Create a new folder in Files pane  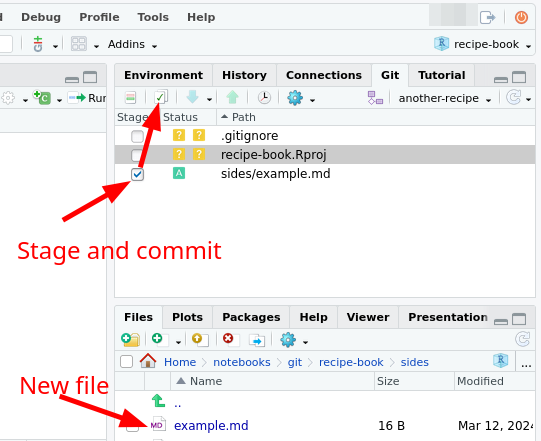click(130, 340)
